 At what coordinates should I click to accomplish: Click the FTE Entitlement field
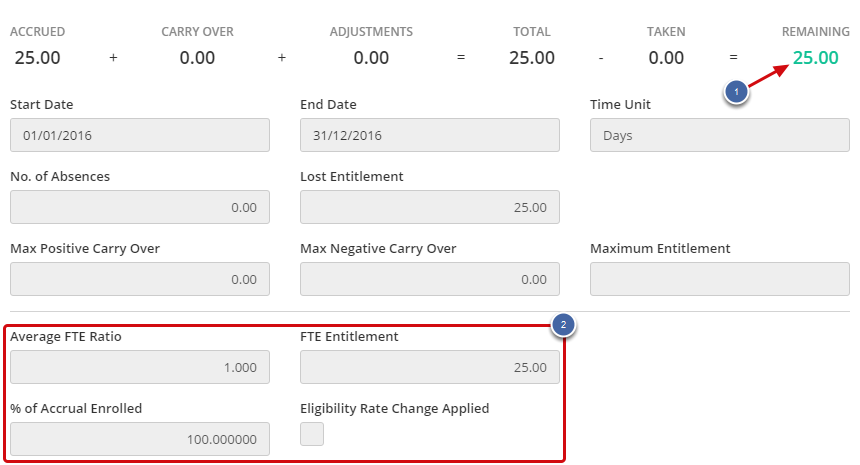[430, 367]
